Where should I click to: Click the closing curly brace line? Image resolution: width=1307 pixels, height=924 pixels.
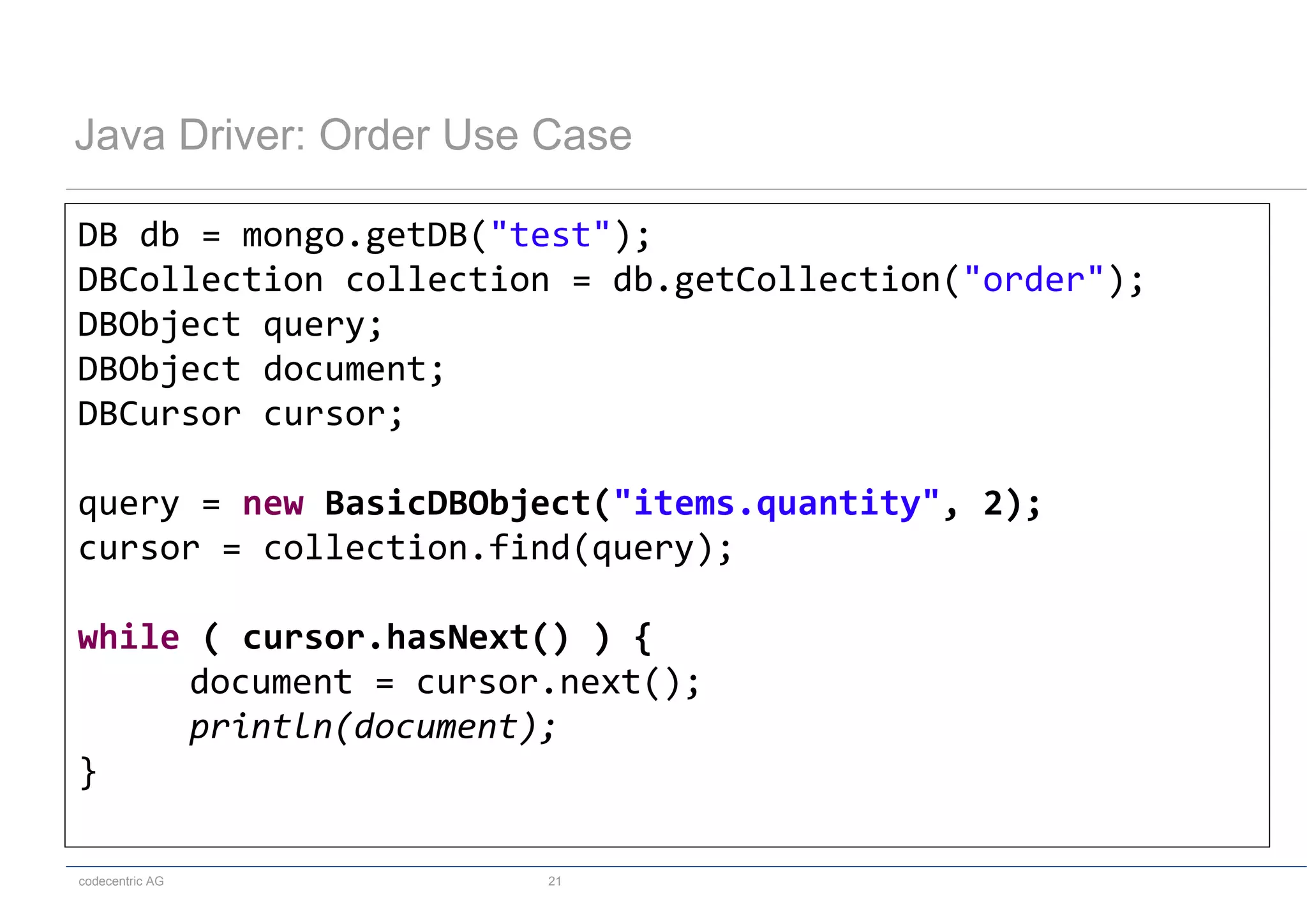88,773
